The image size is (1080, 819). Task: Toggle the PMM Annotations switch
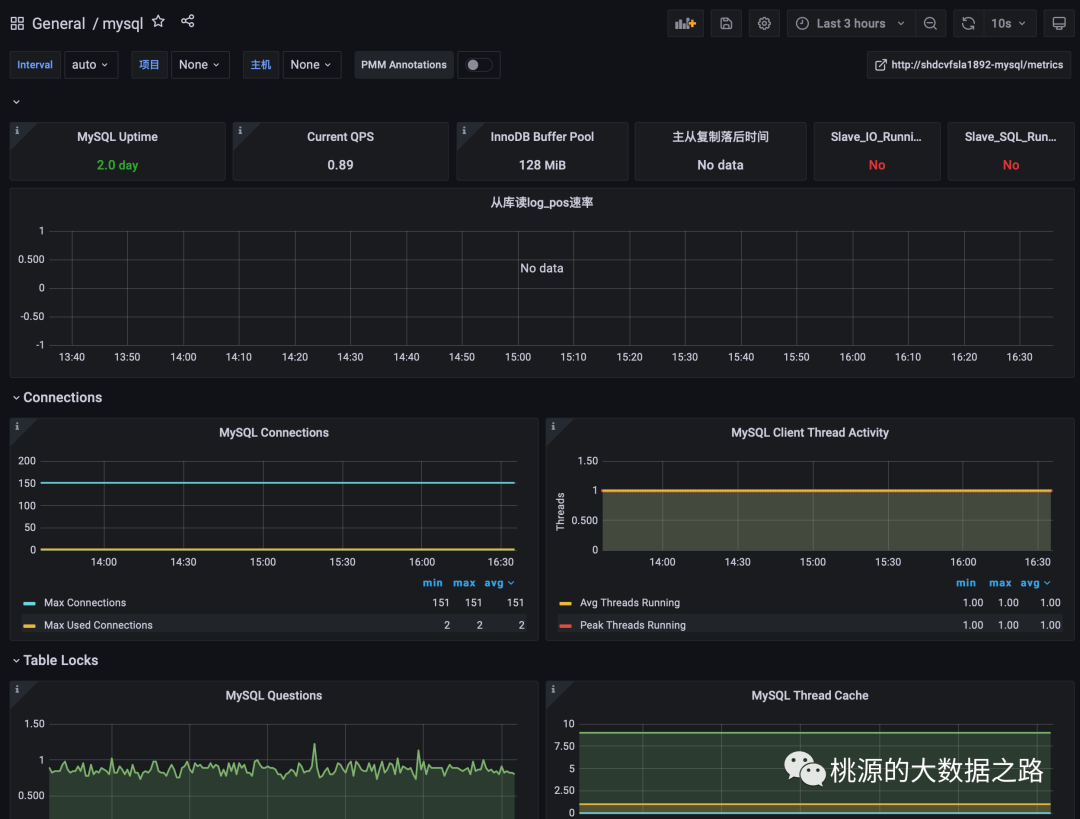[479, 65]
